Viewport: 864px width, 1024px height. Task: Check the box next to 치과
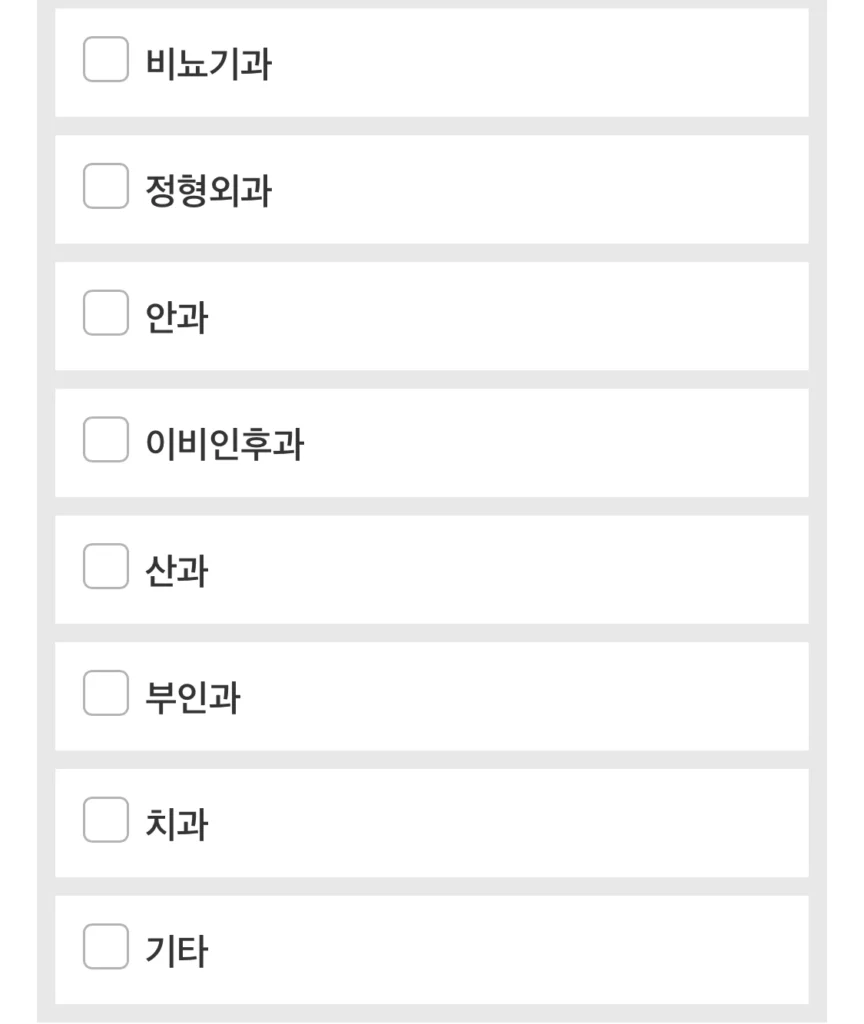click(106, 820)
